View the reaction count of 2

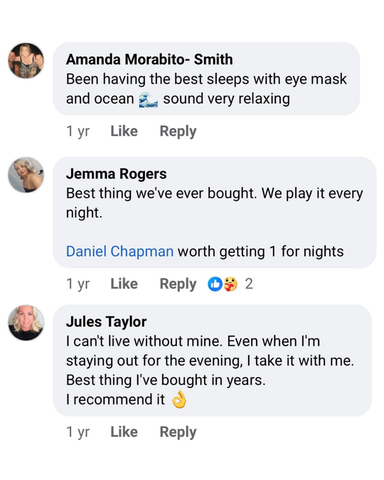coord(249,284)
